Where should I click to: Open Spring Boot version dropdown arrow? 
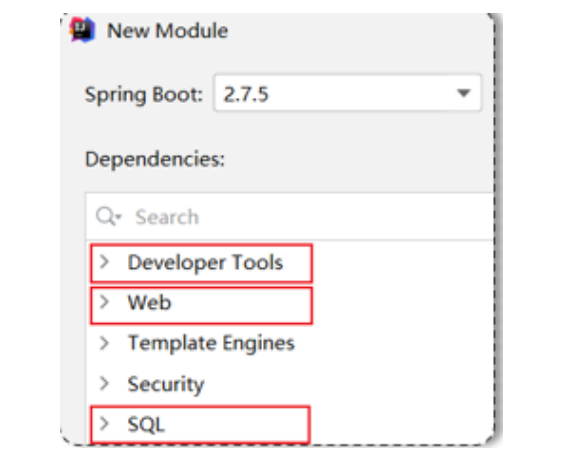point(463,93)
